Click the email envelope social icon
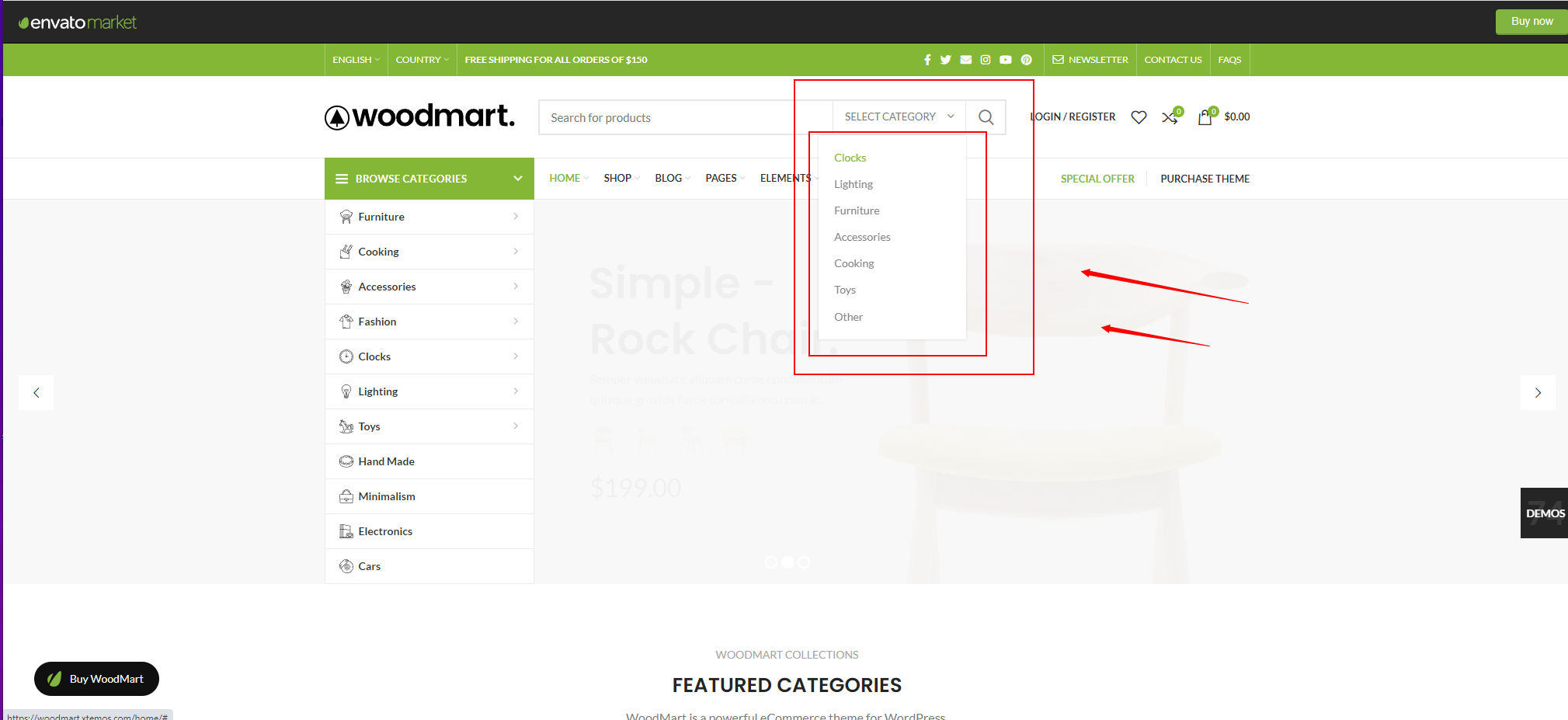1568x720 pixels. (x=966, y=60)
